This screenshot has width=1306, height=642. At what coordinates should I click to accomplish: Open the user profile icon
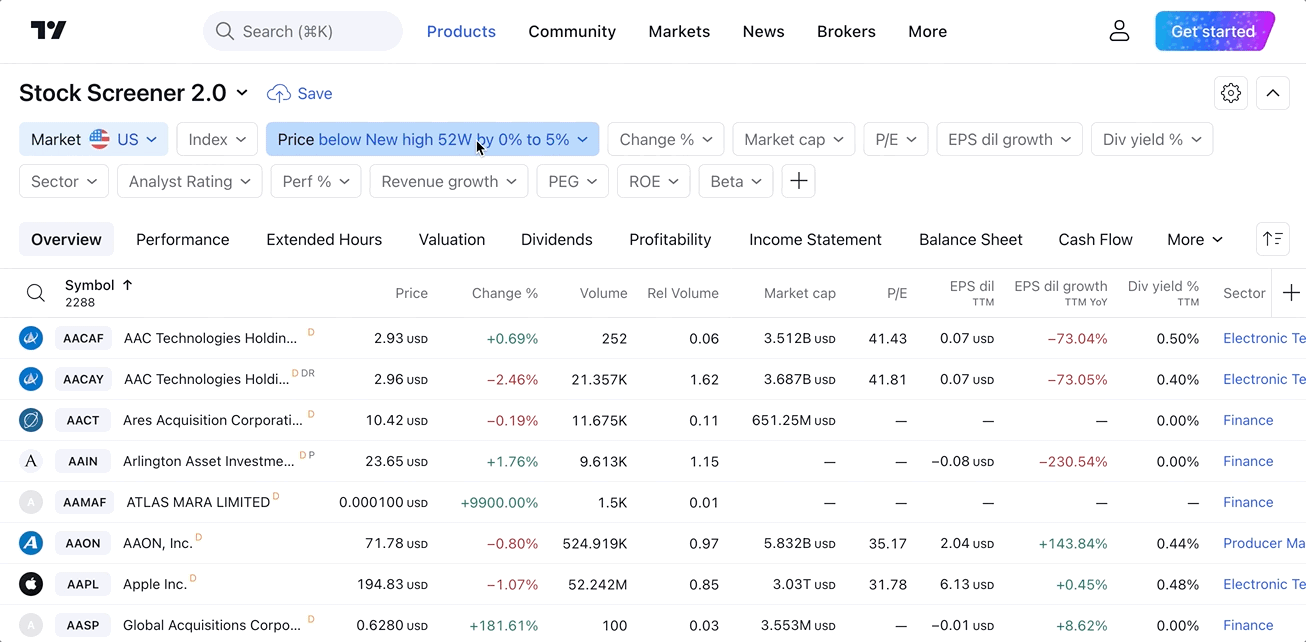pyautogui.click(x=1119, y=31)
